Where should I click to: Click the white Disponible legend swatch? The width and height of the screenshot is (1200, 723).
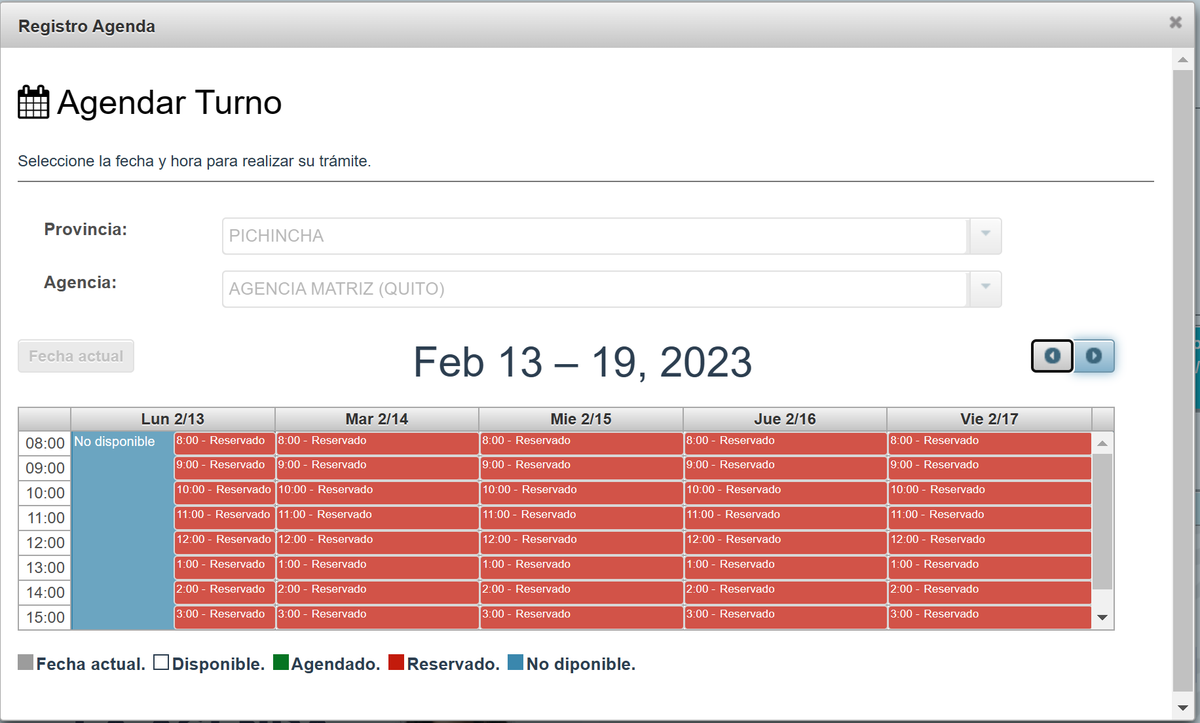tap(161, 662)
